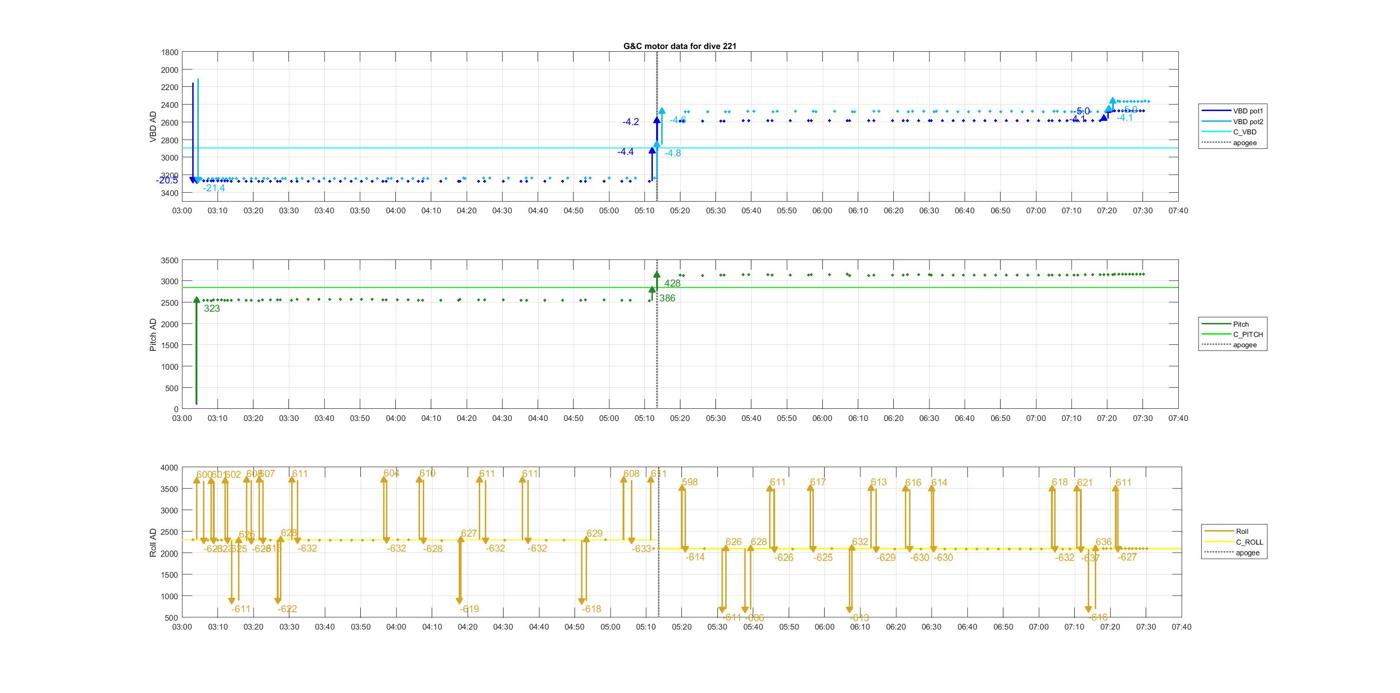Select the "C_ROLL" legend entry
Viewport: 1400px width, 693px height.
(1235, 542)
